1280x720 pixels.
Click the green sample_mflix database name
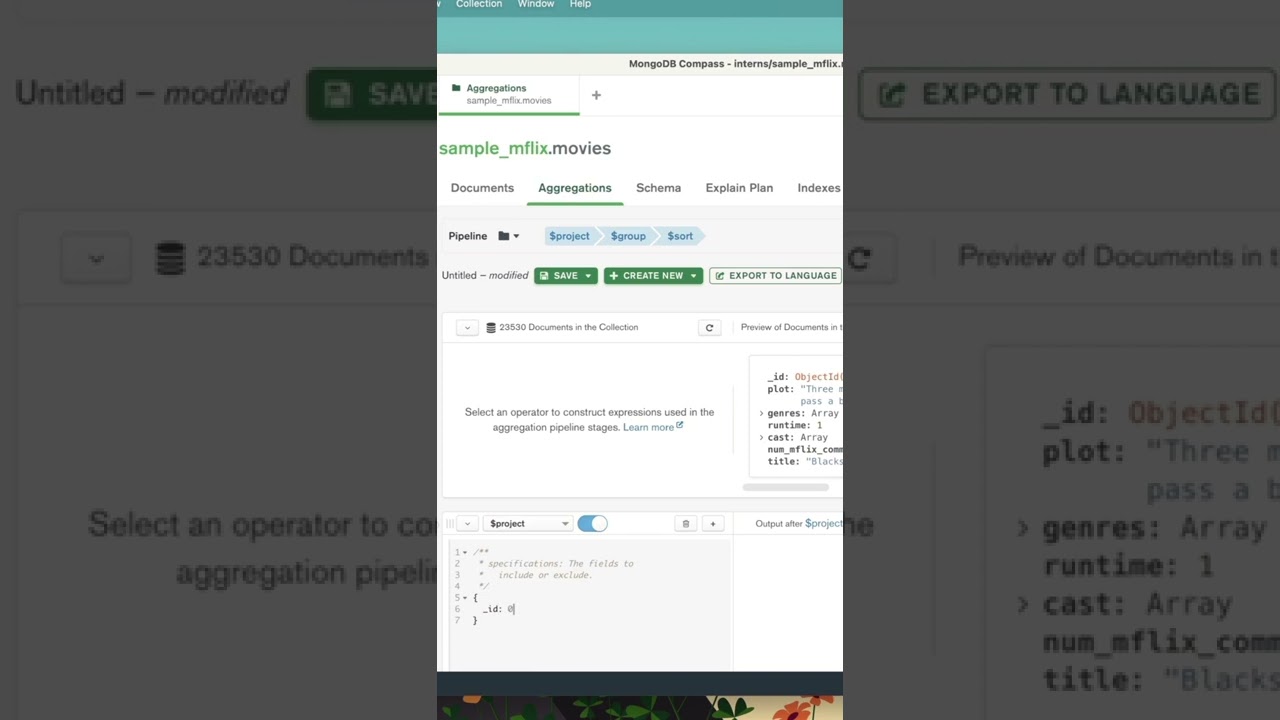click(x=493, y=148)
